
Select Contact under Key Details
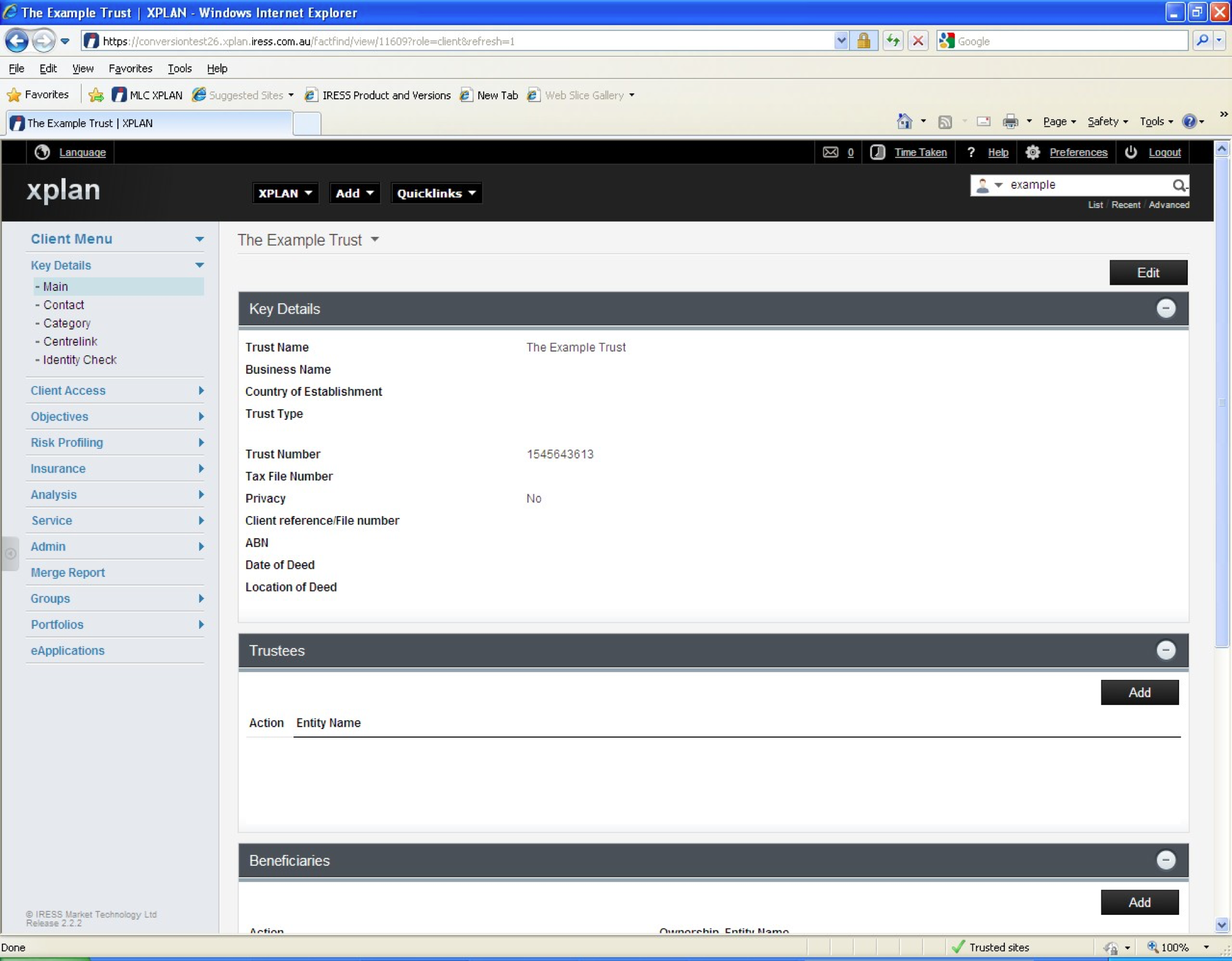(64, 305)
